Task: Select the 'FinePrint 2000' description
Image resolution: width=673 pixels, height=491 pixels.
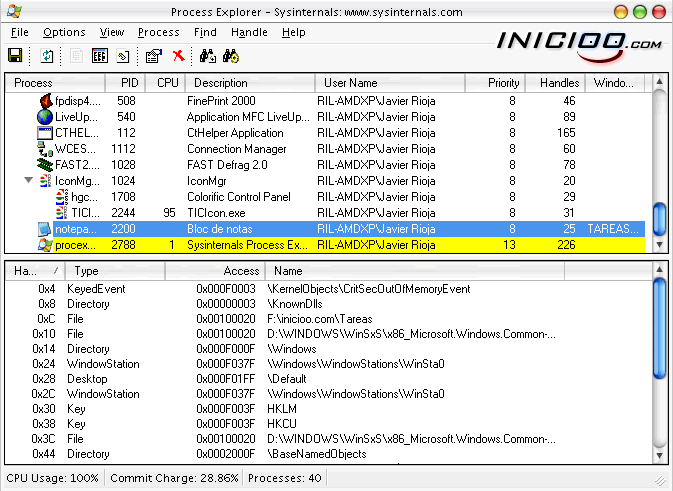Action: click(x=221, y=101)
